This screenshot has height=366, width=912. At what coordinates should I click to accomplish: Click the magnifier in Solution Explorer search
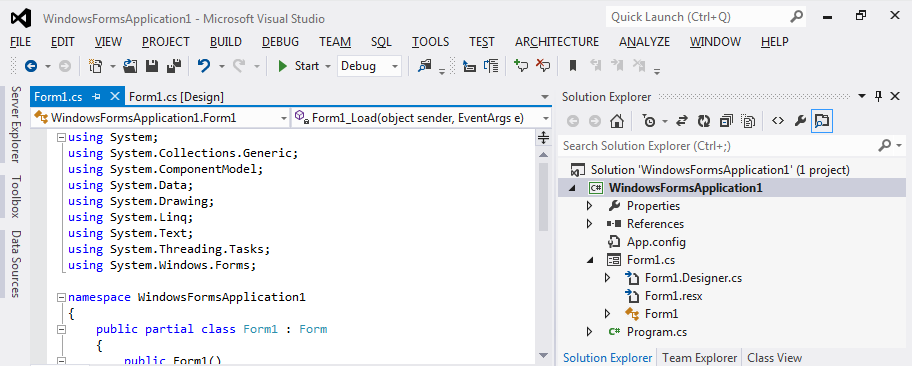(885, 145)
